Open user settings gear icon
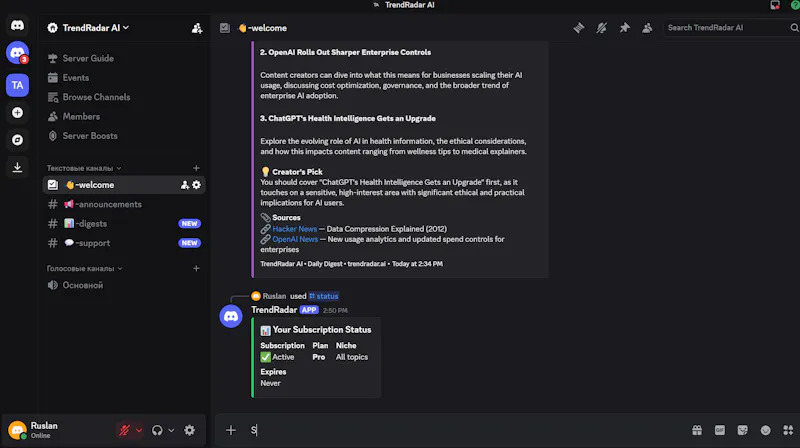Screen dimensions: 800x448 point(189,430)
